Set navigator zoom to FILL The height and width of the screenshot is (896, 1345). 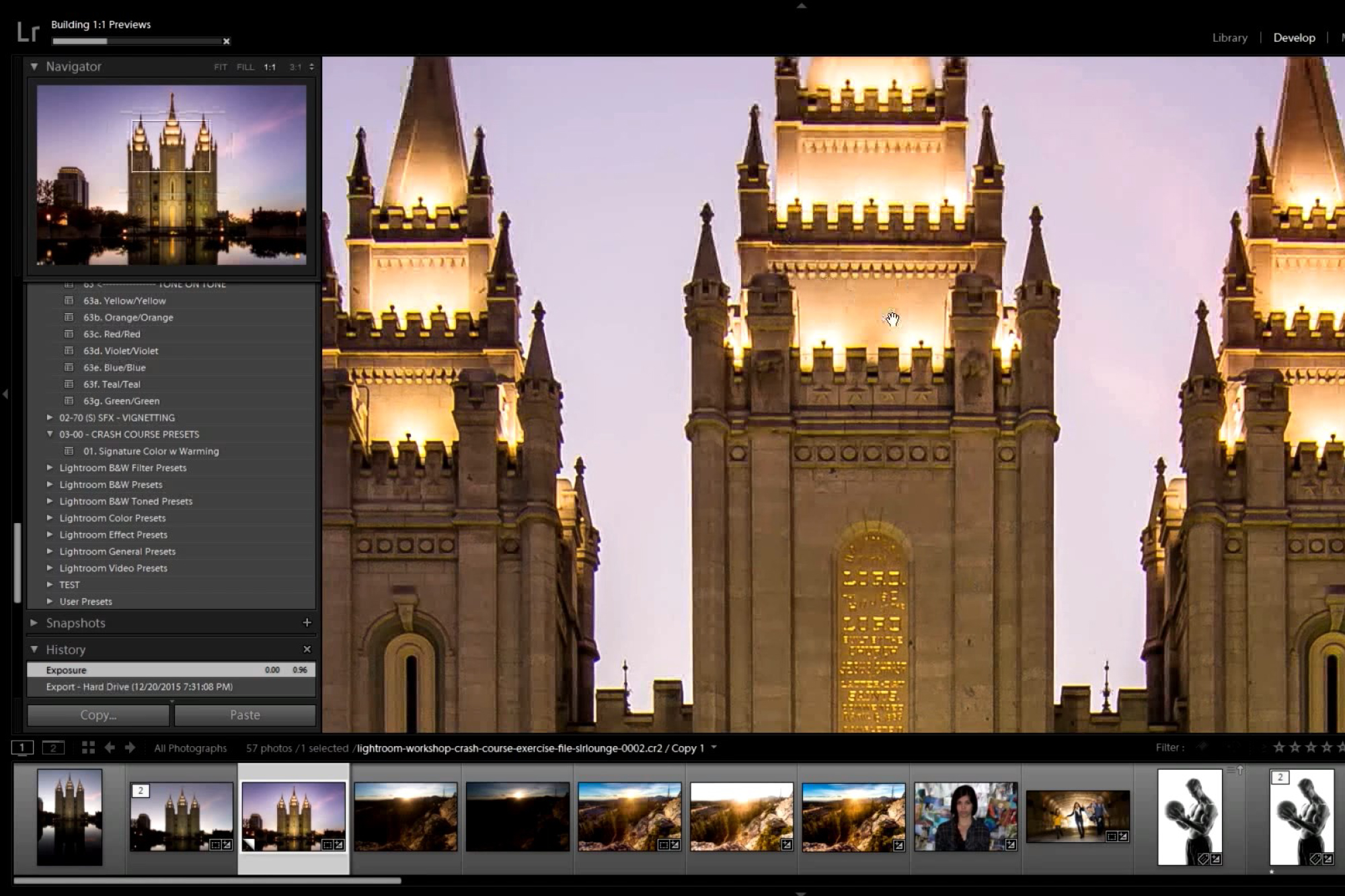(245, 67)
